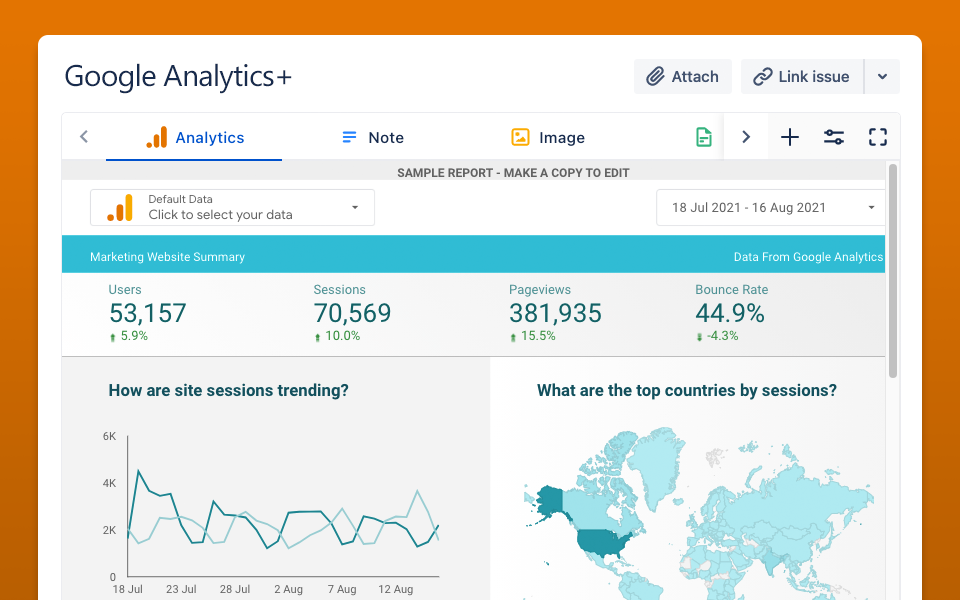Expand the Link issue dropdown arrow
This screenshot has width=960, height=600.
(x=882, y=77)
